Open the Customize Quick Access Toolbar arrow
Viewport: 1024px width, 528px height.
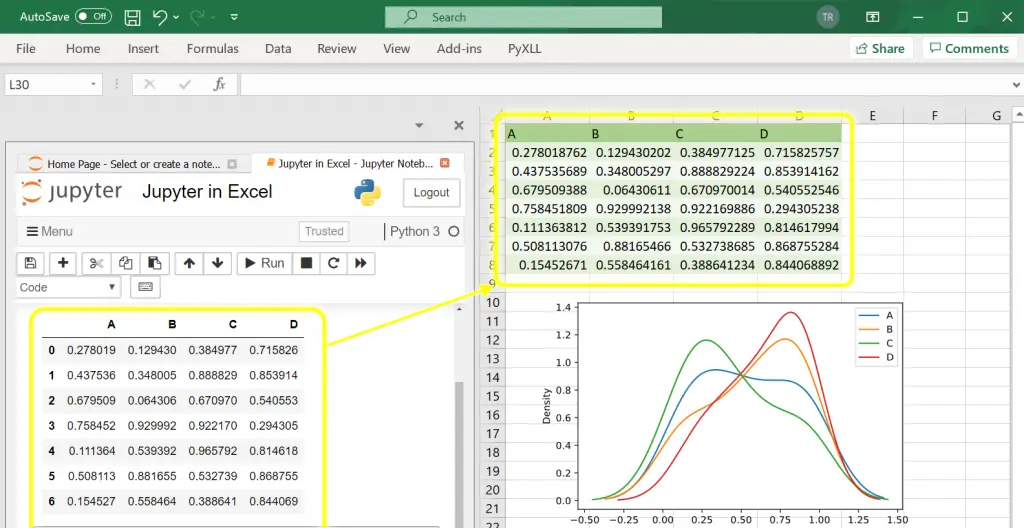coord(234,17)
